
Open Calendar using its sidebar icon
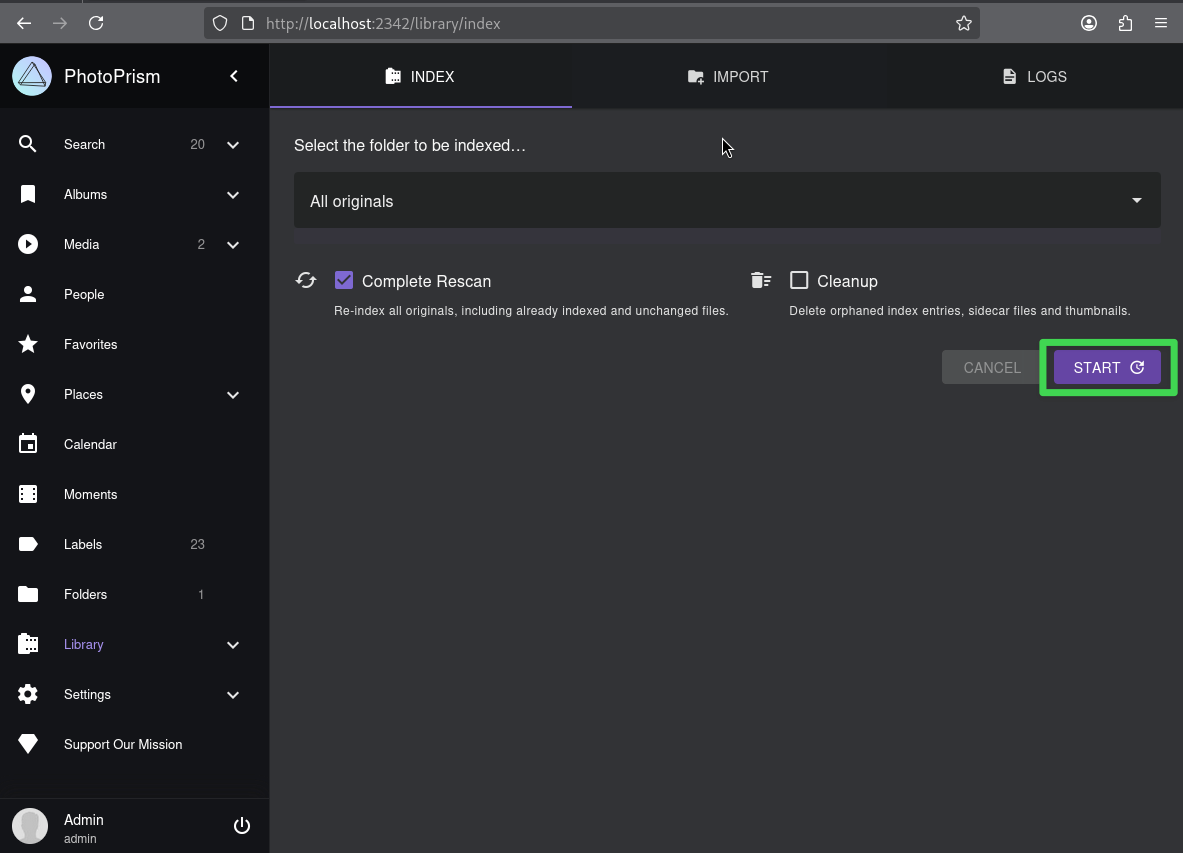(28, 444)
